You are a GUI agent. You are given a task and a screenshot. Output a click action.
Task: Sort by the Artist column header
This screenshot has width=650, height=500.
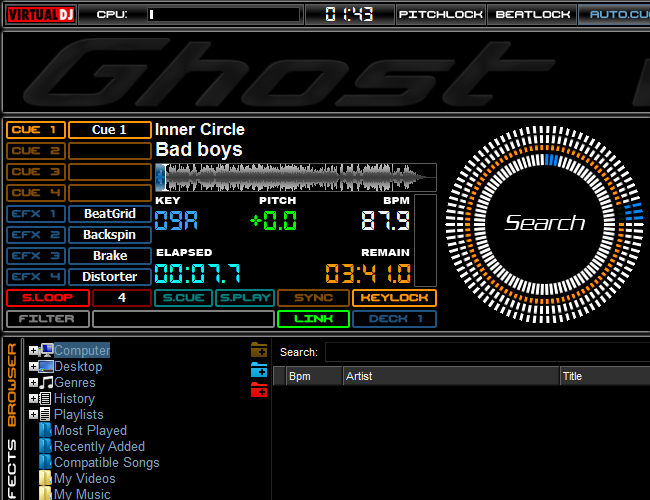point(451,376)
